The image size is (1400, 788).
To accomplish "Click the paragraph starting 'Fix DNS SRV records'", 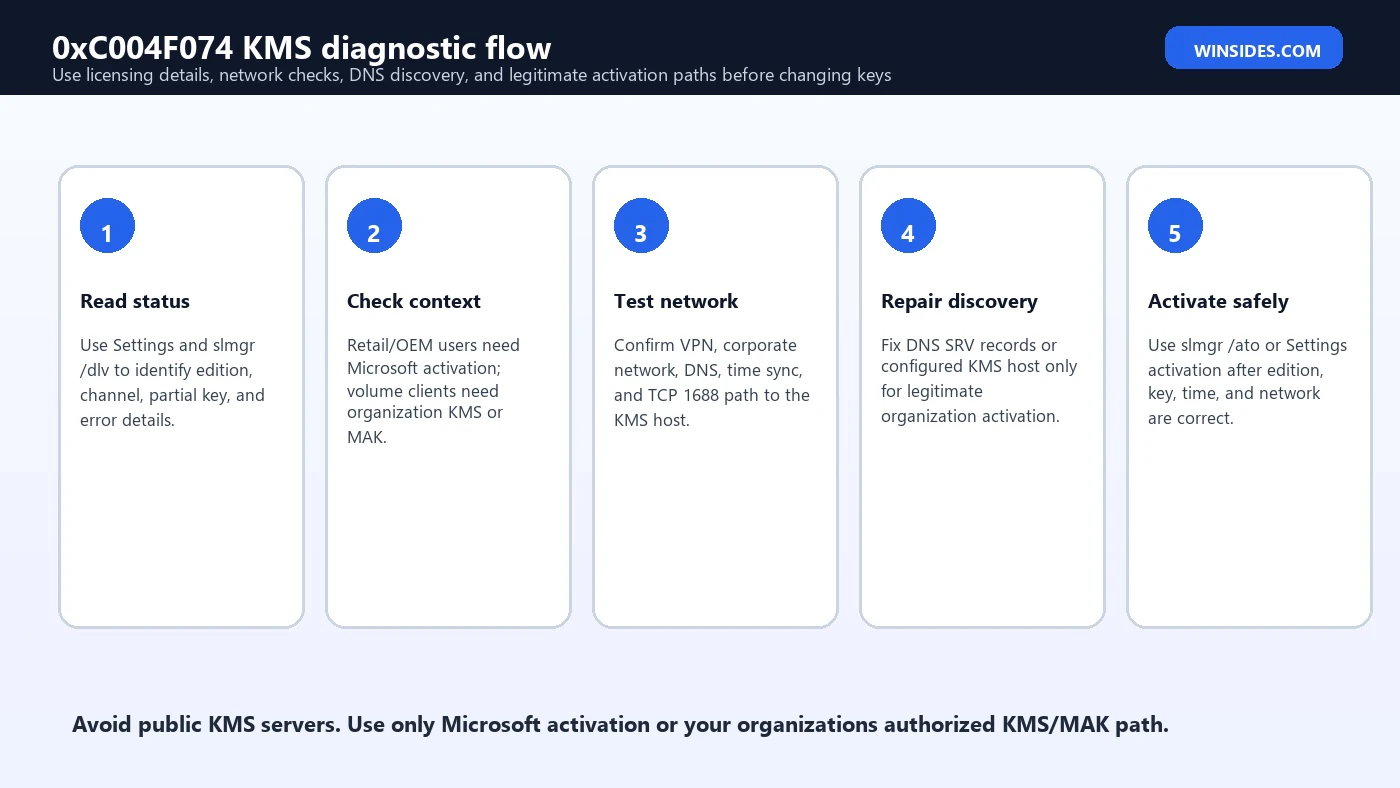I will pyautogui.click(x=979, y=380).
